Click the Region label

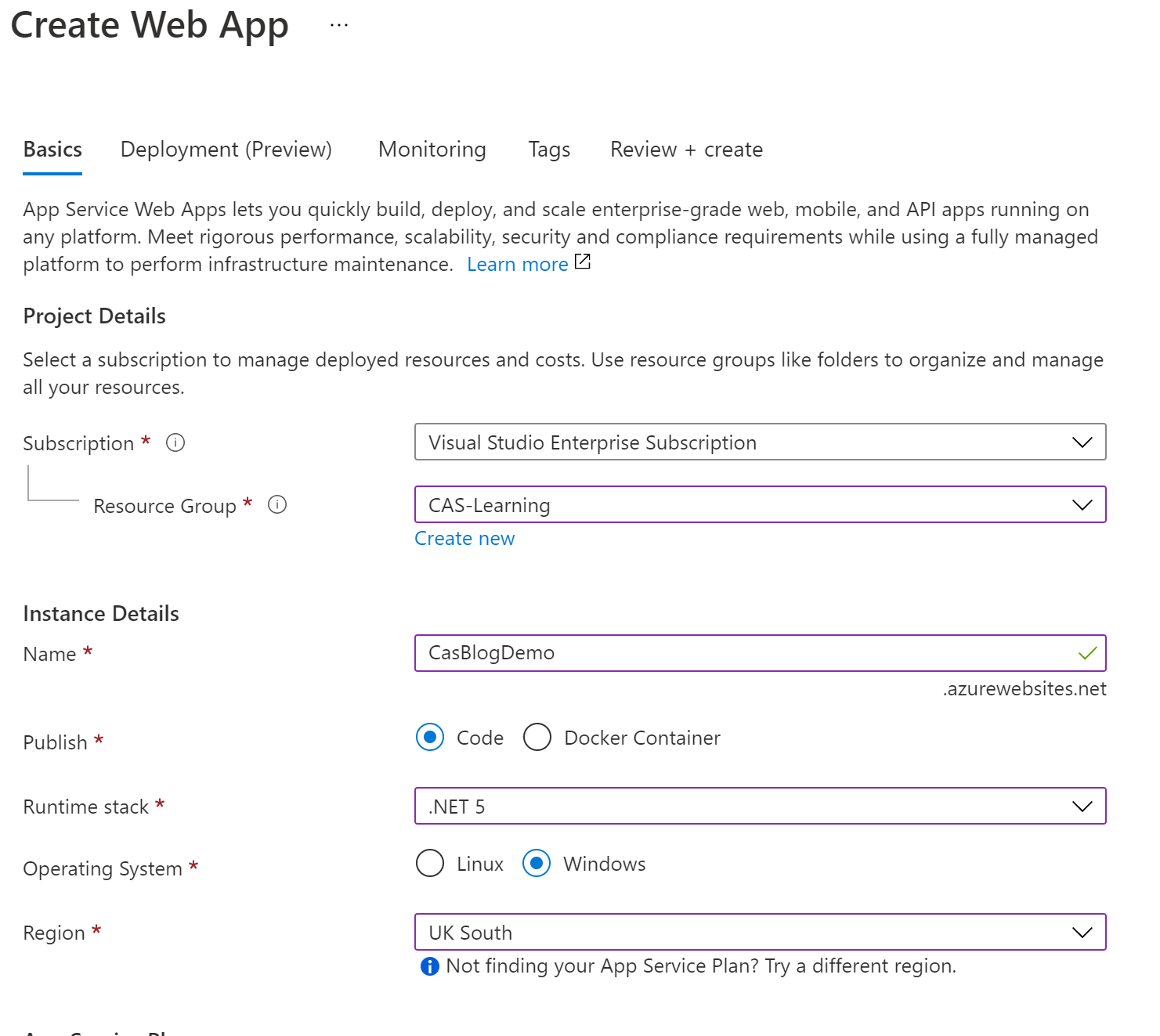tap(54, 933)
